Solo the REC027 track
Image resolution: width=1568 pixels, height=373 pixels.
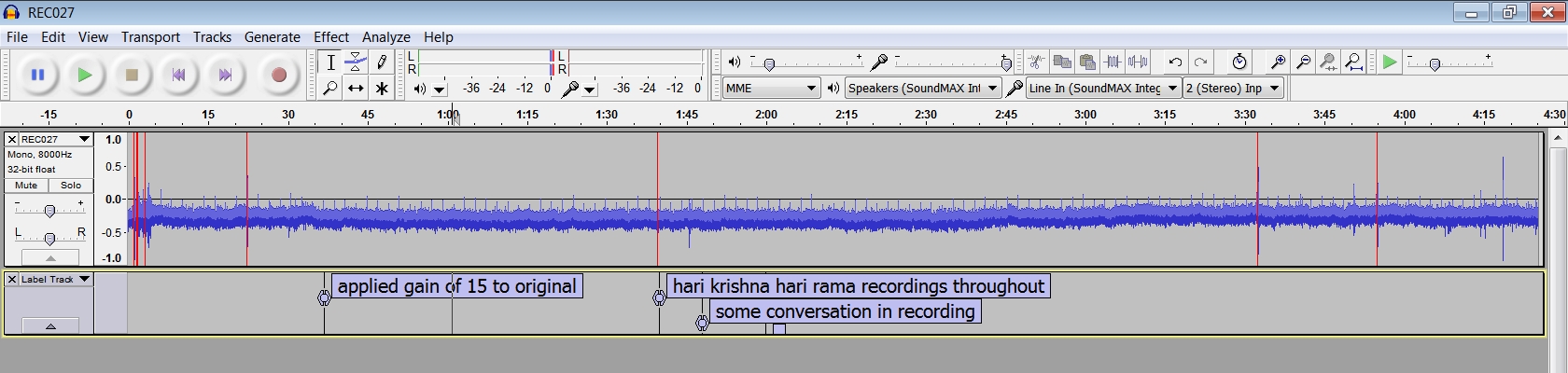tap(71, 186)
